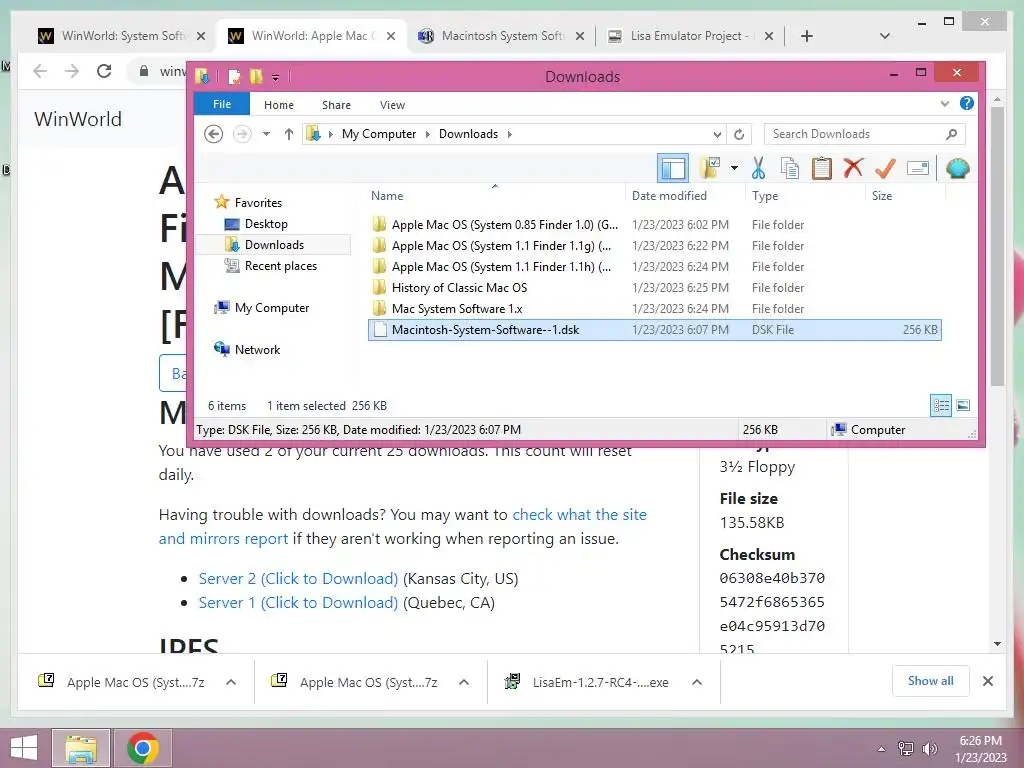Open the folder options dropdown arrow
The width and height of the screenshot is (1024, 768).
coord(735,168)
